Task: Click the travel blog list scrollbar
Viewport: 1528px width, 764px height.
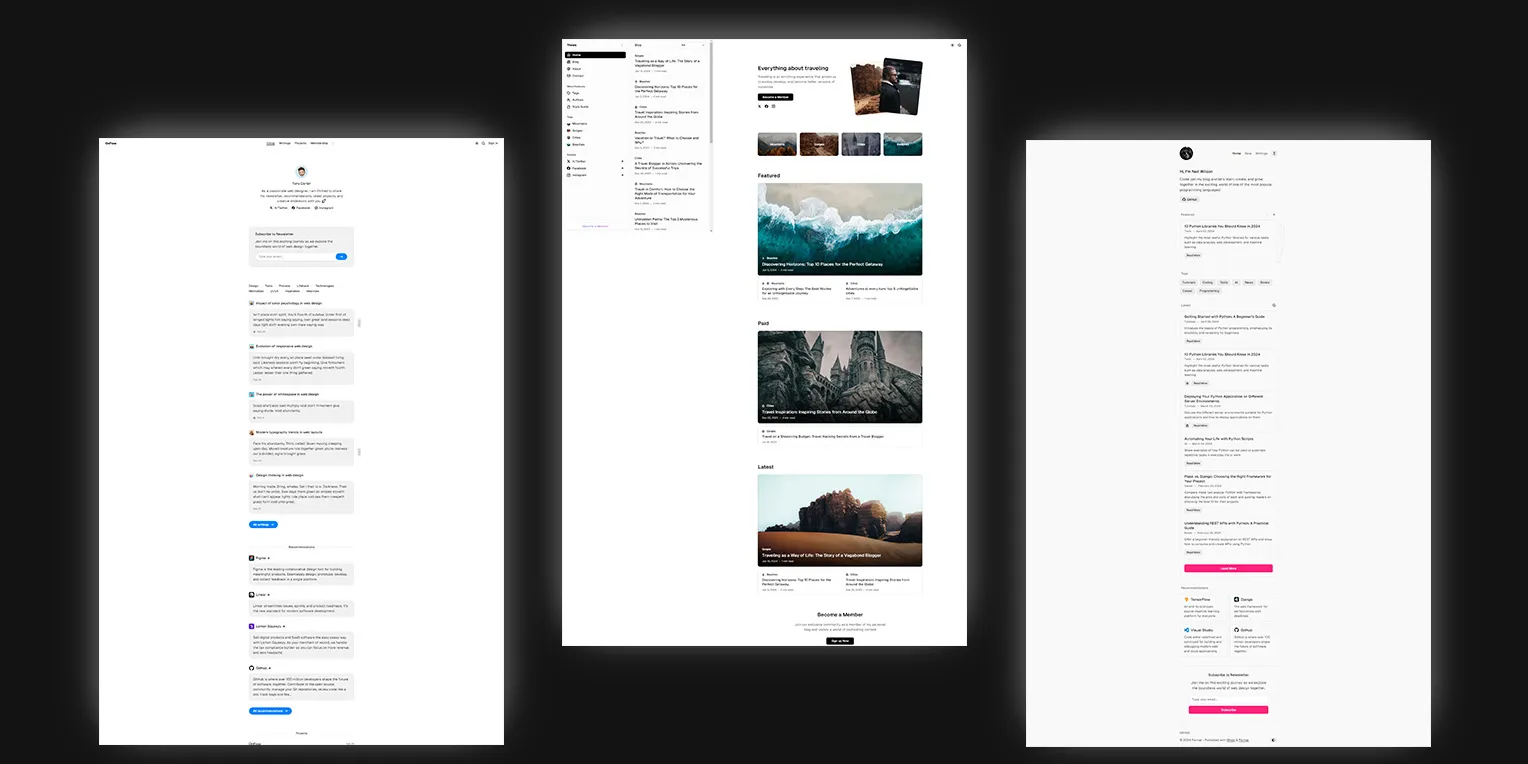Action: [711, 92]
